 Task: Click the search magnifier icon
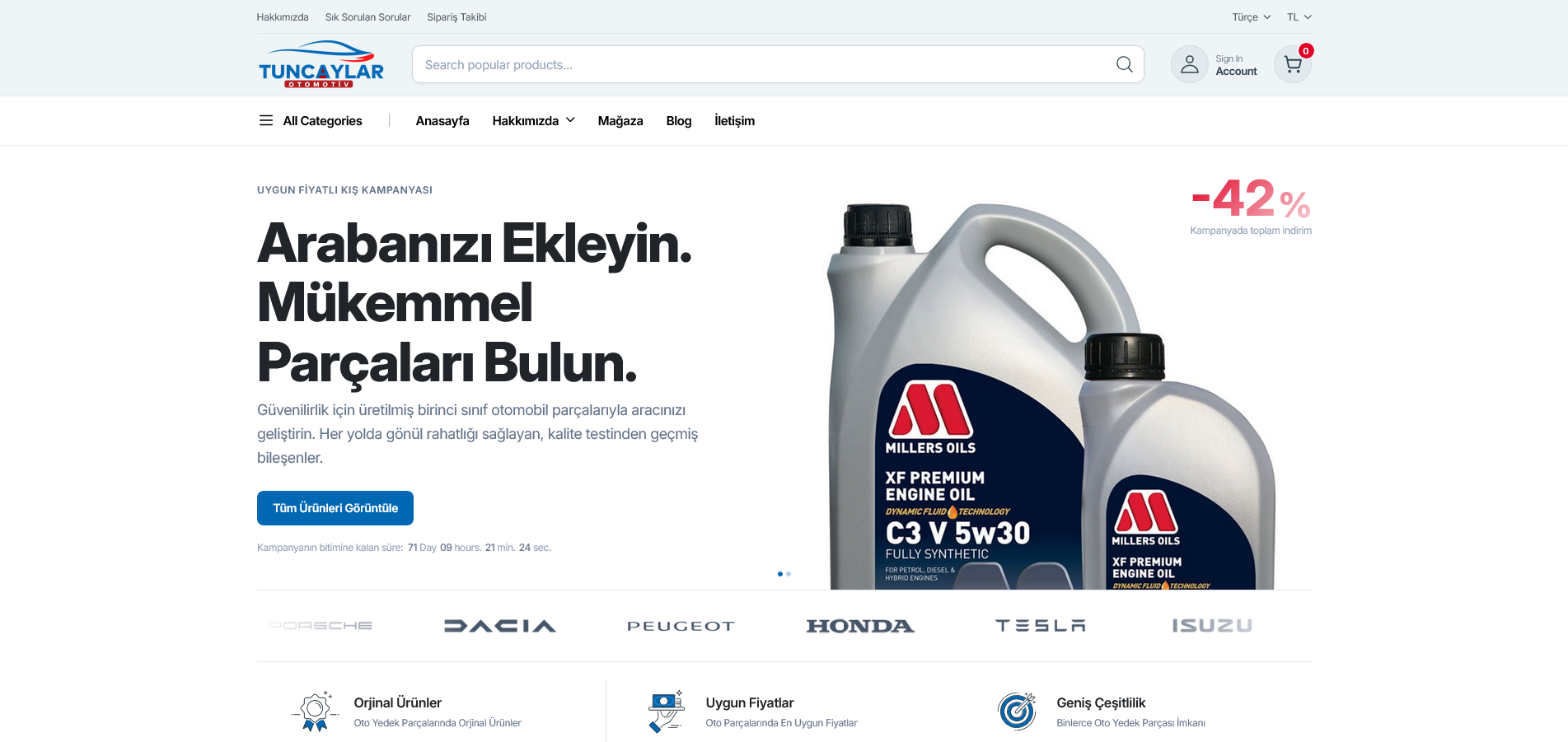pyautogui.click(x=1124, y=64)
